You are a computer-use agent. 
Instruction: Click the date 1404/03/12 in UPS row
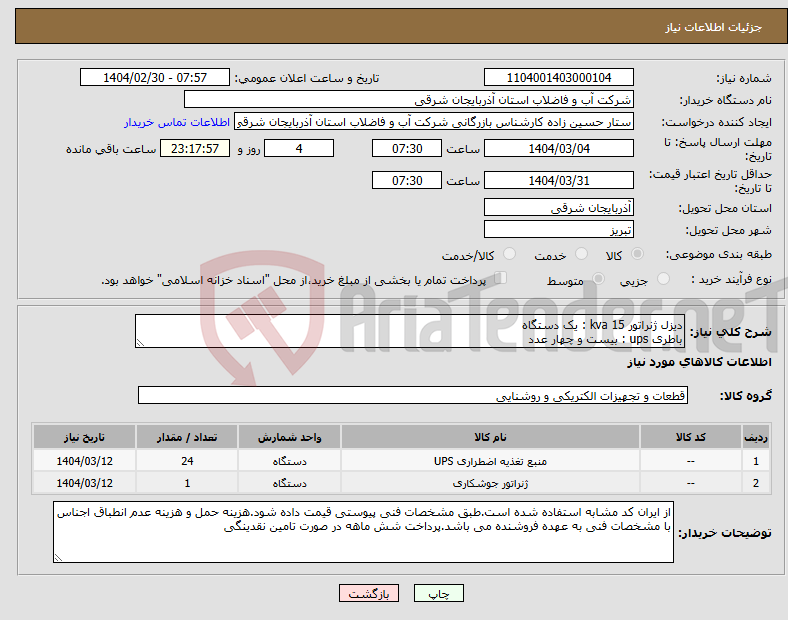[x=84, y=461]
